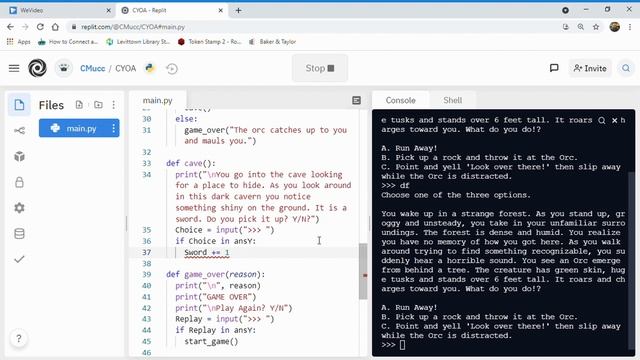640x360 pixels.
Task: Search within the console output
Action: [602, 120]
